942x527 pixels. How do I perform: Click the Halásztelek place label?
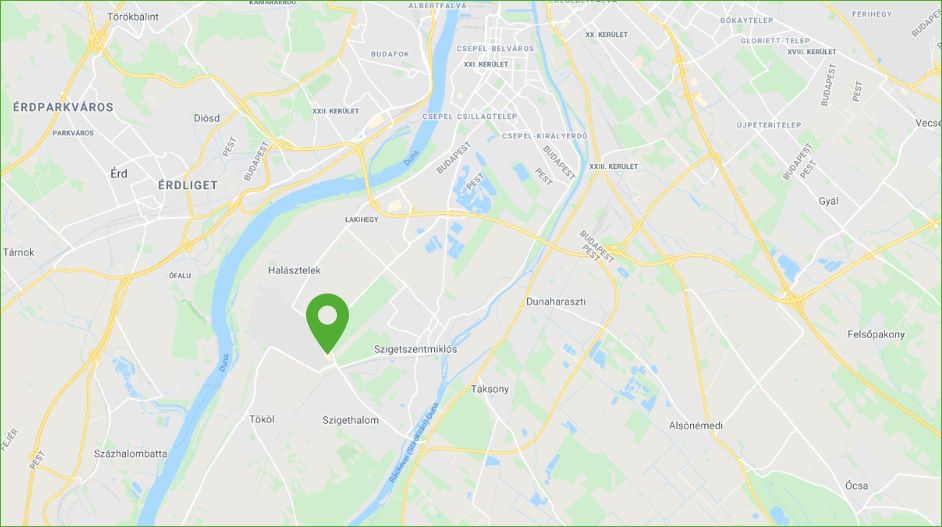(x=294, y=270)
